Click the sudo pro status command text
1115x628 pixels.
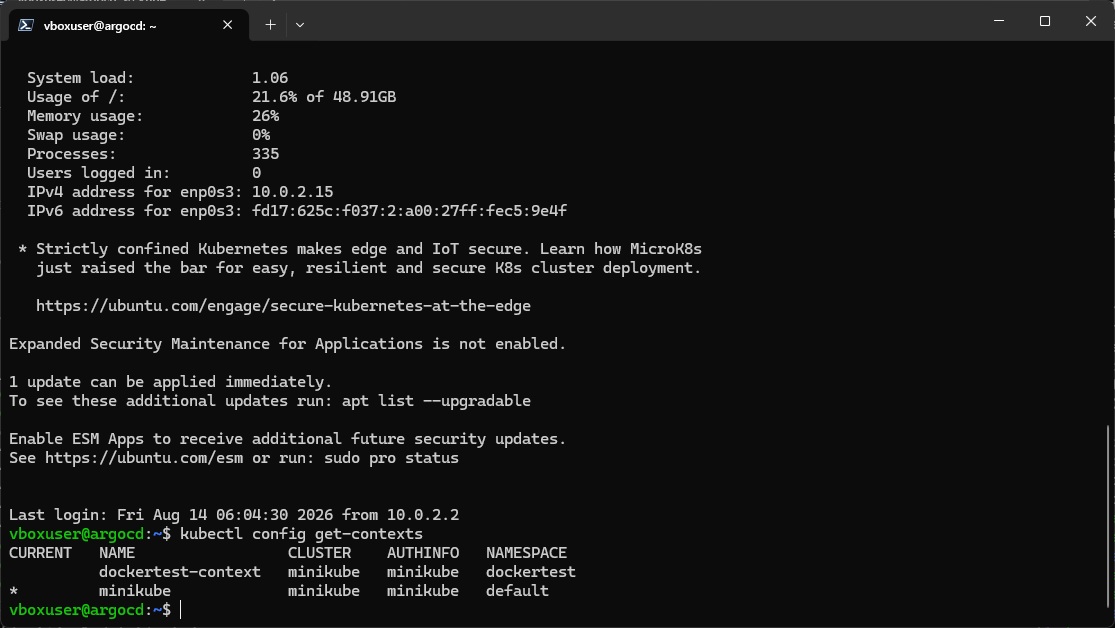click(x=391, y=458)
